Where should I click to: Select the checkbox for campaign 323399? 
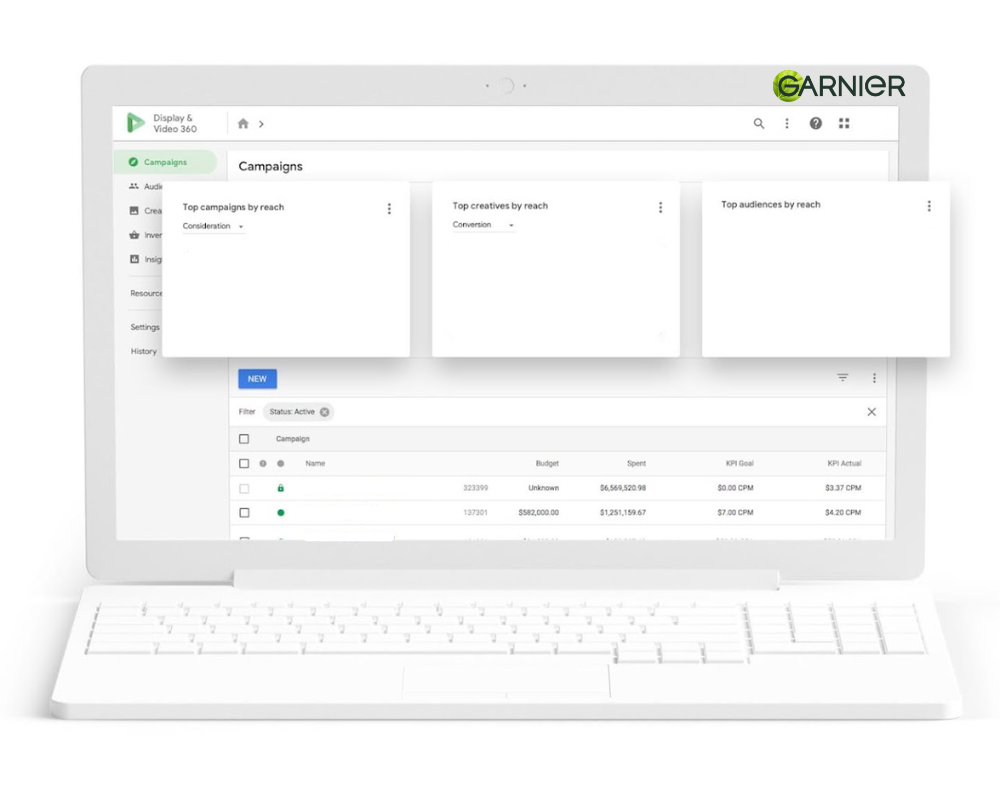[x=244, y=489]
